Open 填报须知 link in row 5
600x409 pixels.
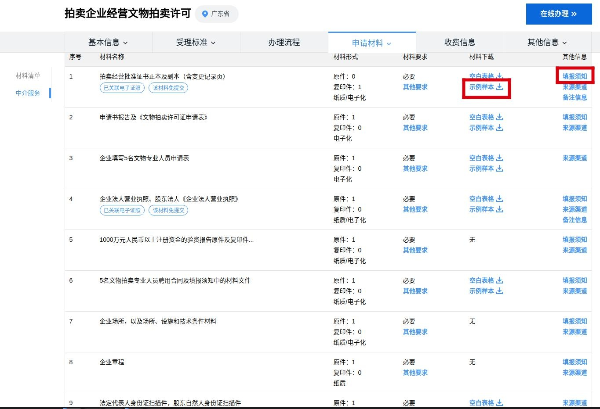[575, 240]
